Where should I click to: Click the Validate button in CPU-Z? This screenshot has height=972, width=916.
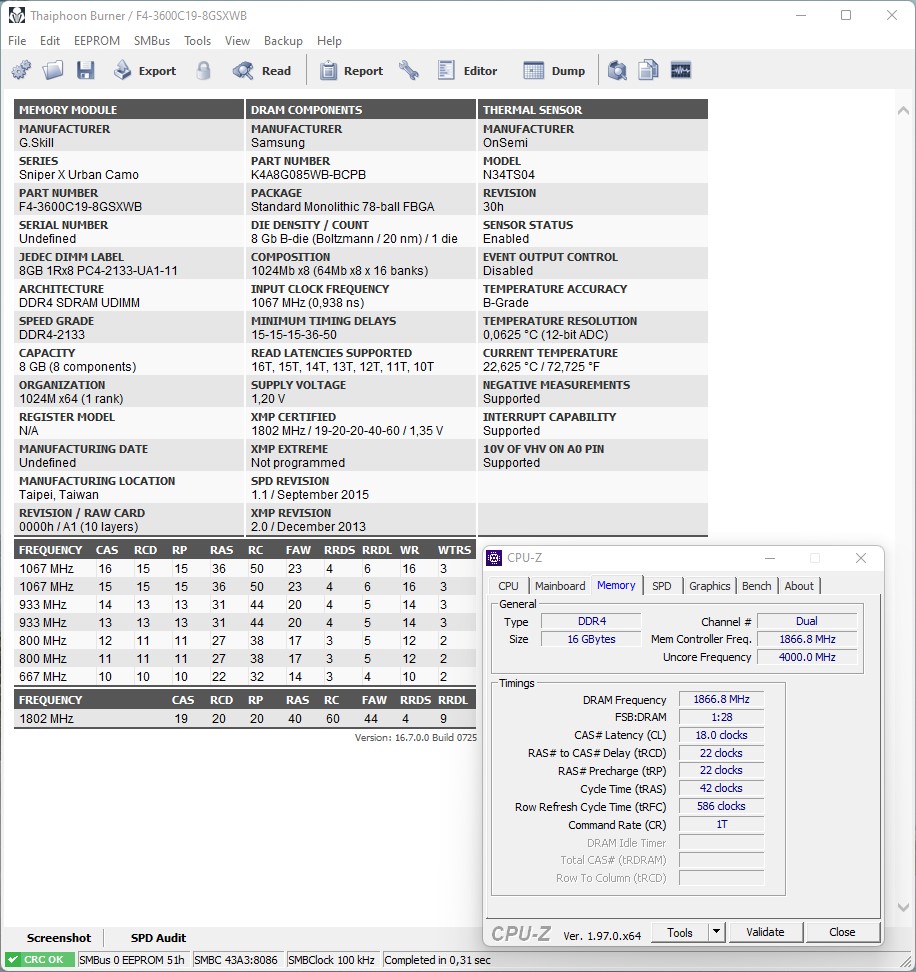[x=765, y=932]
